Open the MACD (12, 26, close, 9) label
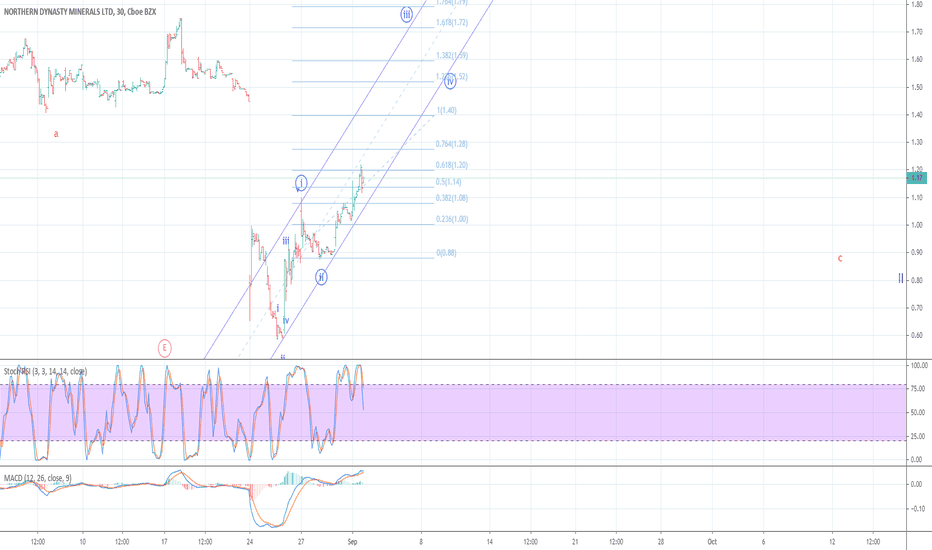 point(37,478)
